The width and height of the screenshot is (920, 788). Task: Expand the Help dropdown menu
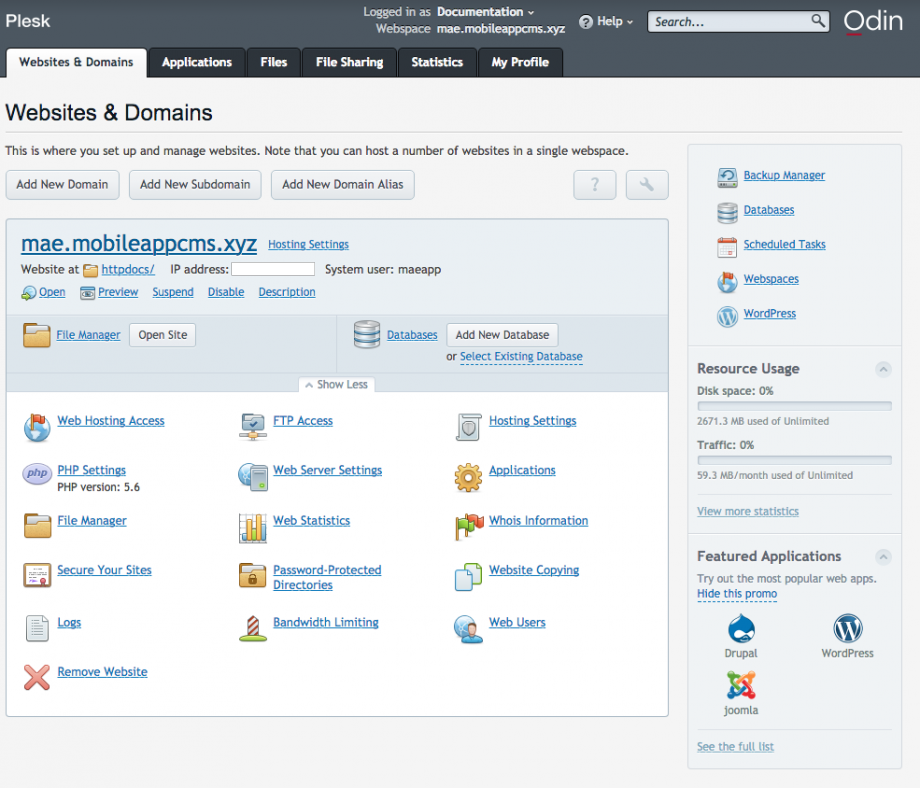point(607,21)
